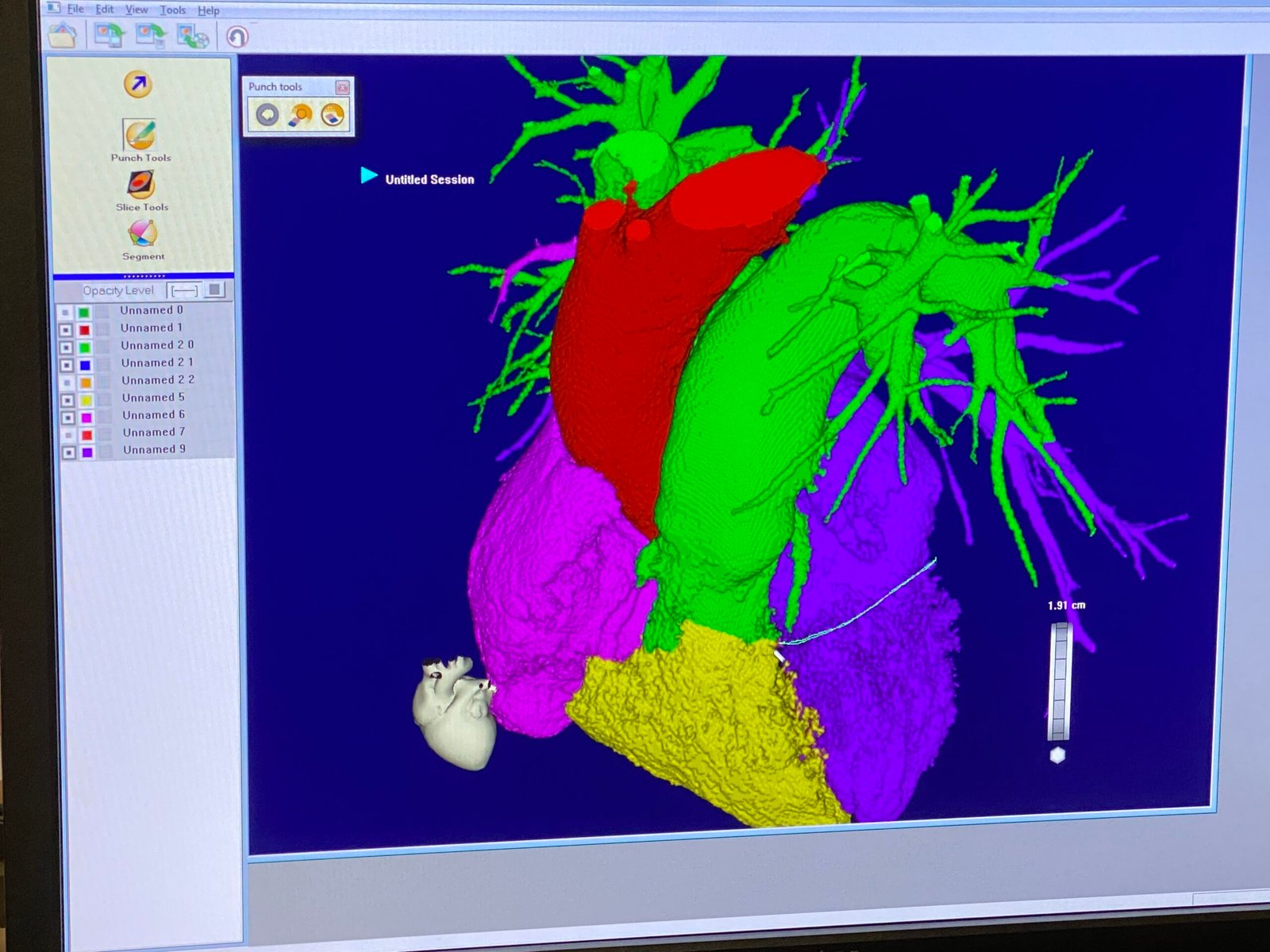Click the export-to-disc toolbar icon

[x=193, y=36]
